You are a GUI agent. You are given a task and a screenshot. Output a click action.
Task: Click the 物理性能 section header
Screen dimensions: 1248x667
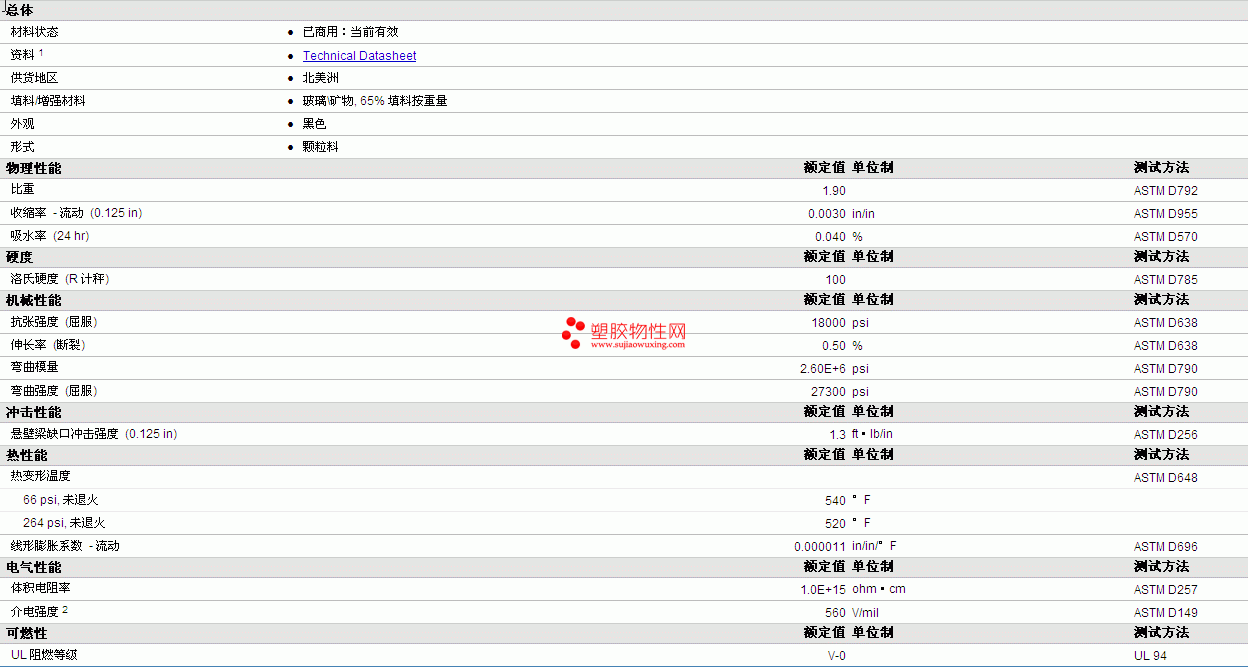tap(34, 168)
